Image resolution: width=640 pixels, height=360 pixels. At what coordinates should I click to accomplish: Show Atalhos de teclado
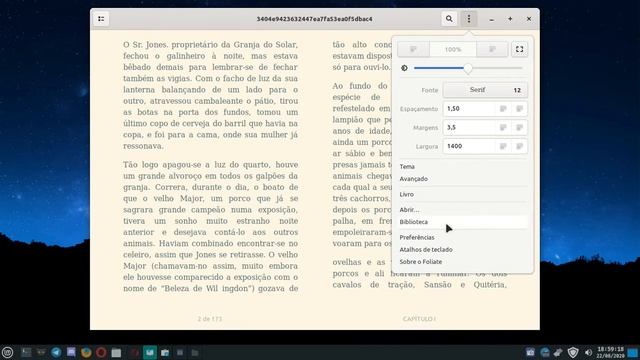click(x=463, y=249)
